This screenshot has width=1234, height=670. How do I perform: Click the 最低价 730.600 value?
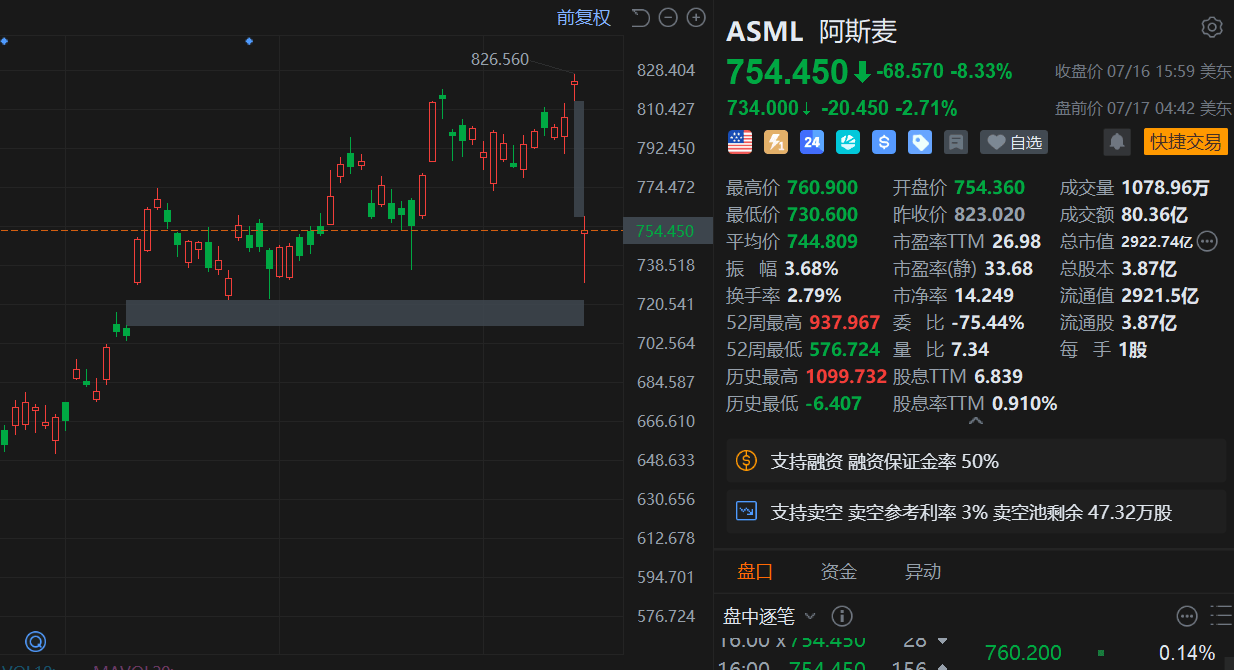pyautogui.click(x=823, y=214)
